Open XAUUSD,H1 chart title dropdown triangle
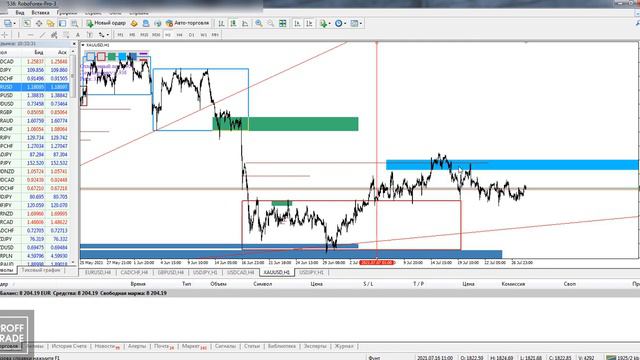The width and height of the screenshot is (640, 360). point(83,45)
